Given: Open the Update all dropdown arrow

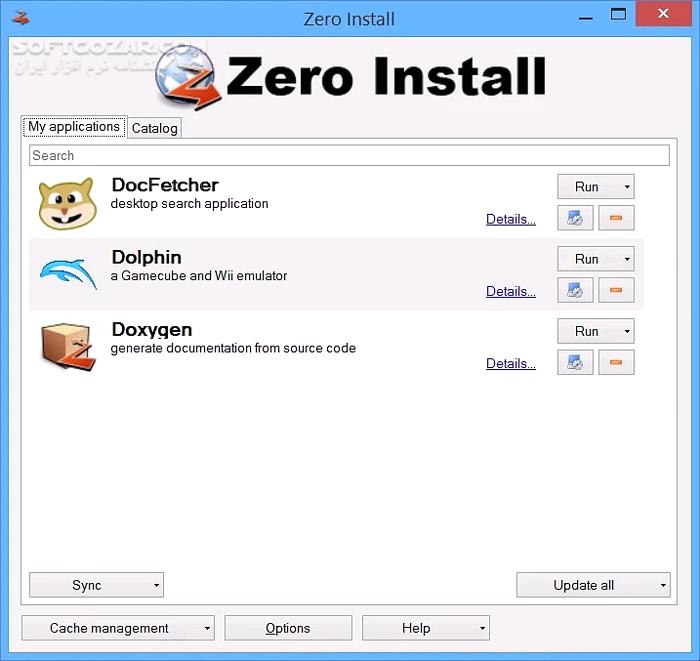Looking at the screenshot, I should pos(663,585).
